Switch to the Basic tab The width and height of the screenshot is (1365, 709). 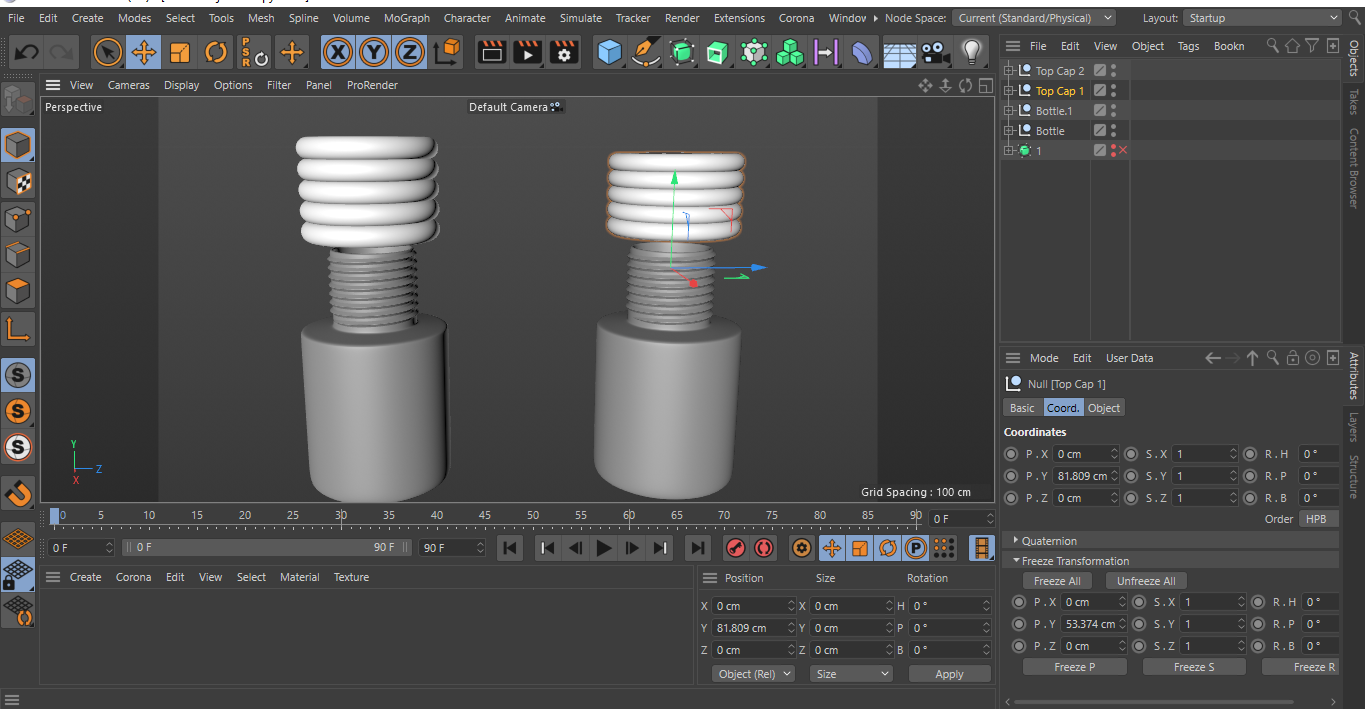point(1022,408)
